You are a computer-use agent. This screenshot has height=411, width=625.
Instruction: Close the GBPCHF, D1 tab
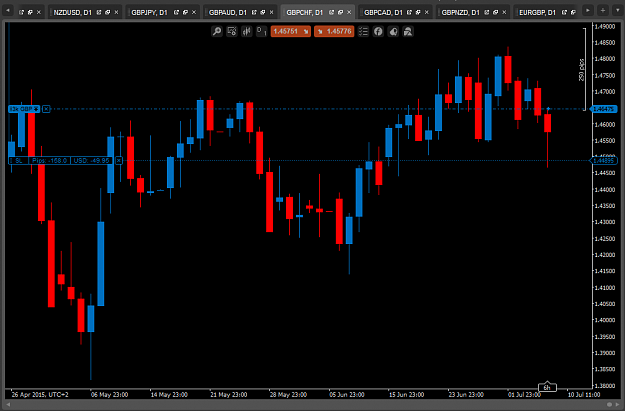349,12
